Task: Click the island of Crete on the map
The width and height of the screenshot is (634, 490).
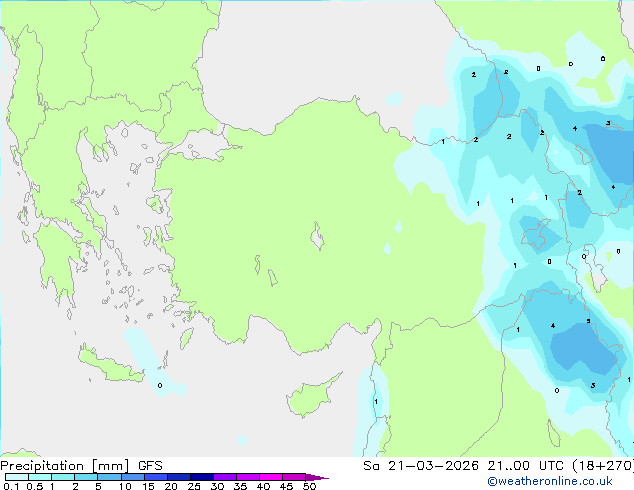Action: tap(110, 364)
